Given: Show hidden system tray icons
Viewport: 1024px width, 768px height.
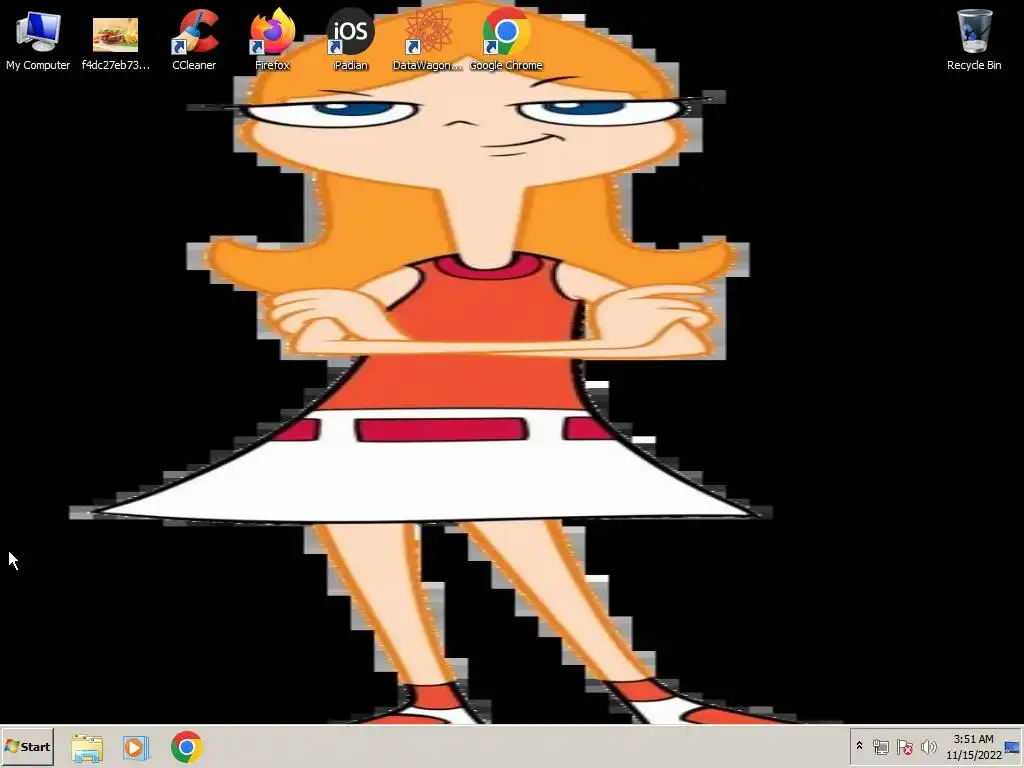Looking at the screenshot, I should (859, 746).
